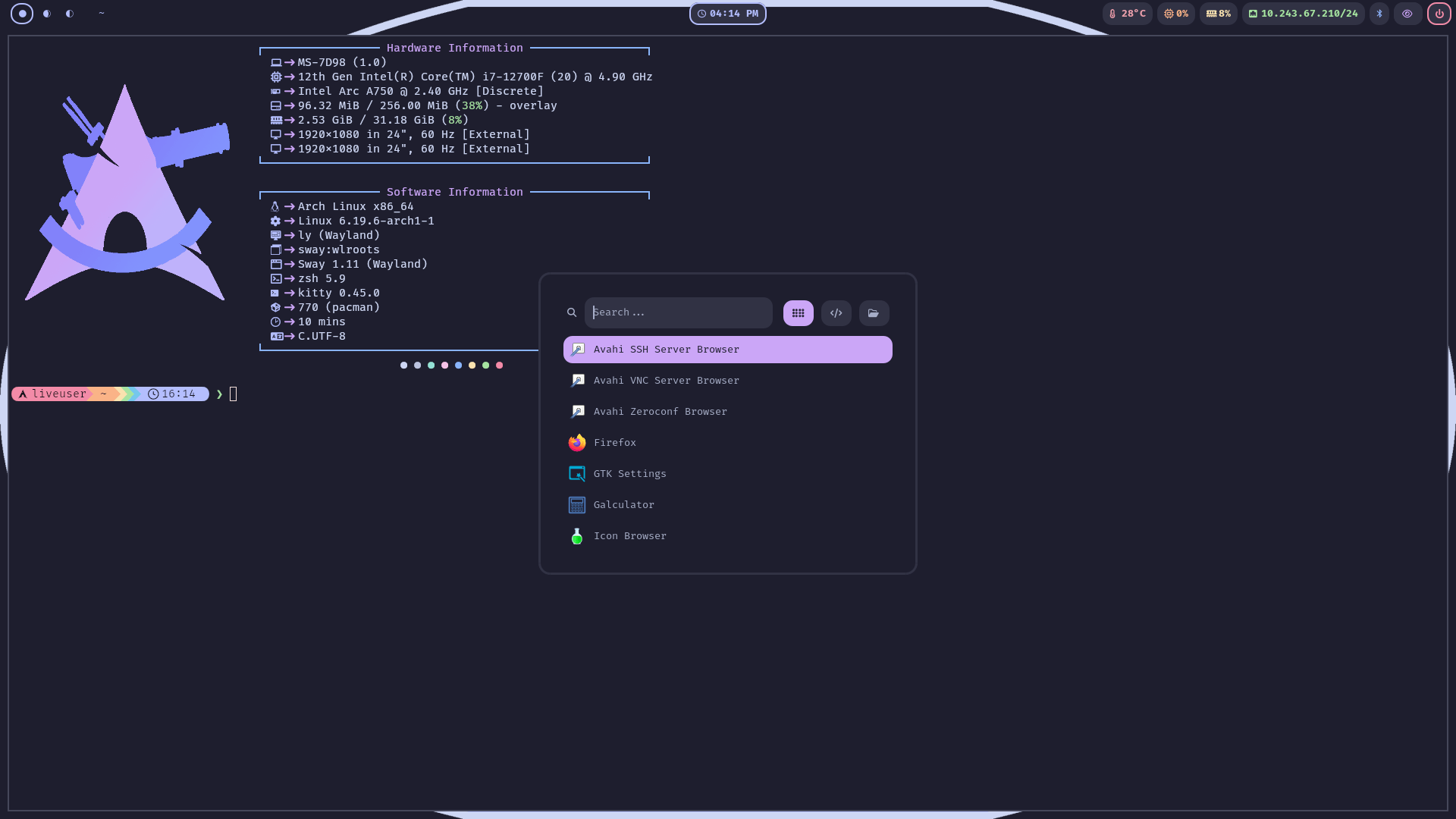Click the yellow color dot in the terminal palette
The height and width of the screenshot is (819, 1456).
point(472,366)
